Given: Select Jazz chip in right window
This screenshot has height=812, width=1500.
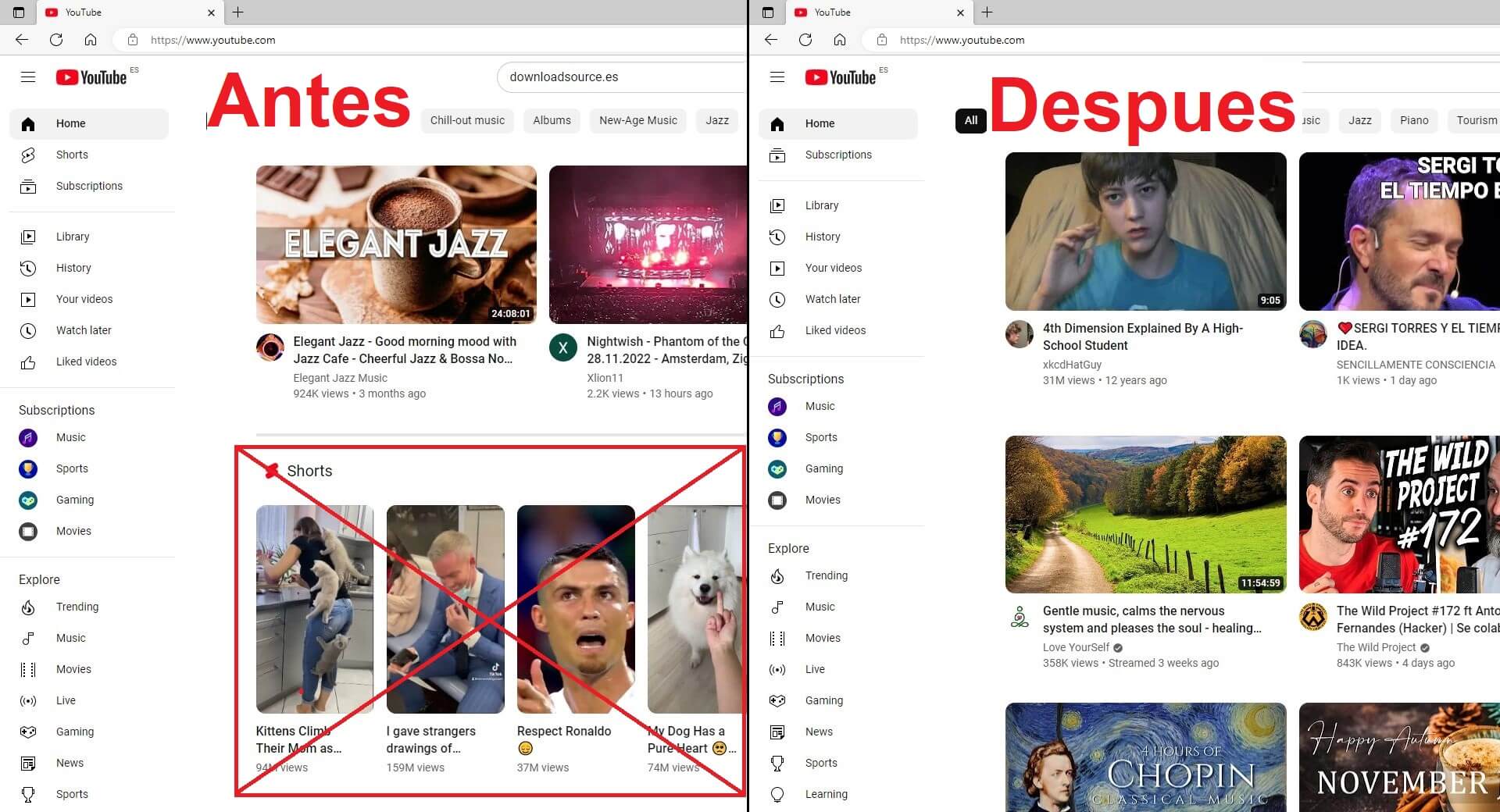Looking at the screenshot, I should pos(1360,120).
